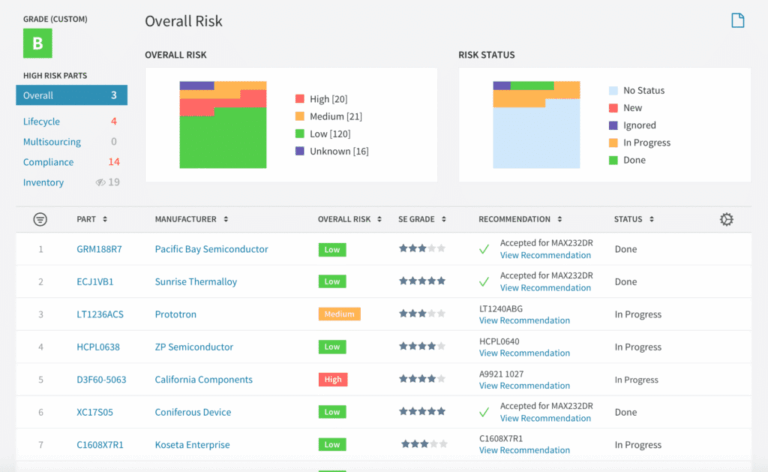Viewport: 768px width, 472px height.
Task: Select Compliance risk category
Action: click(48, 162)
